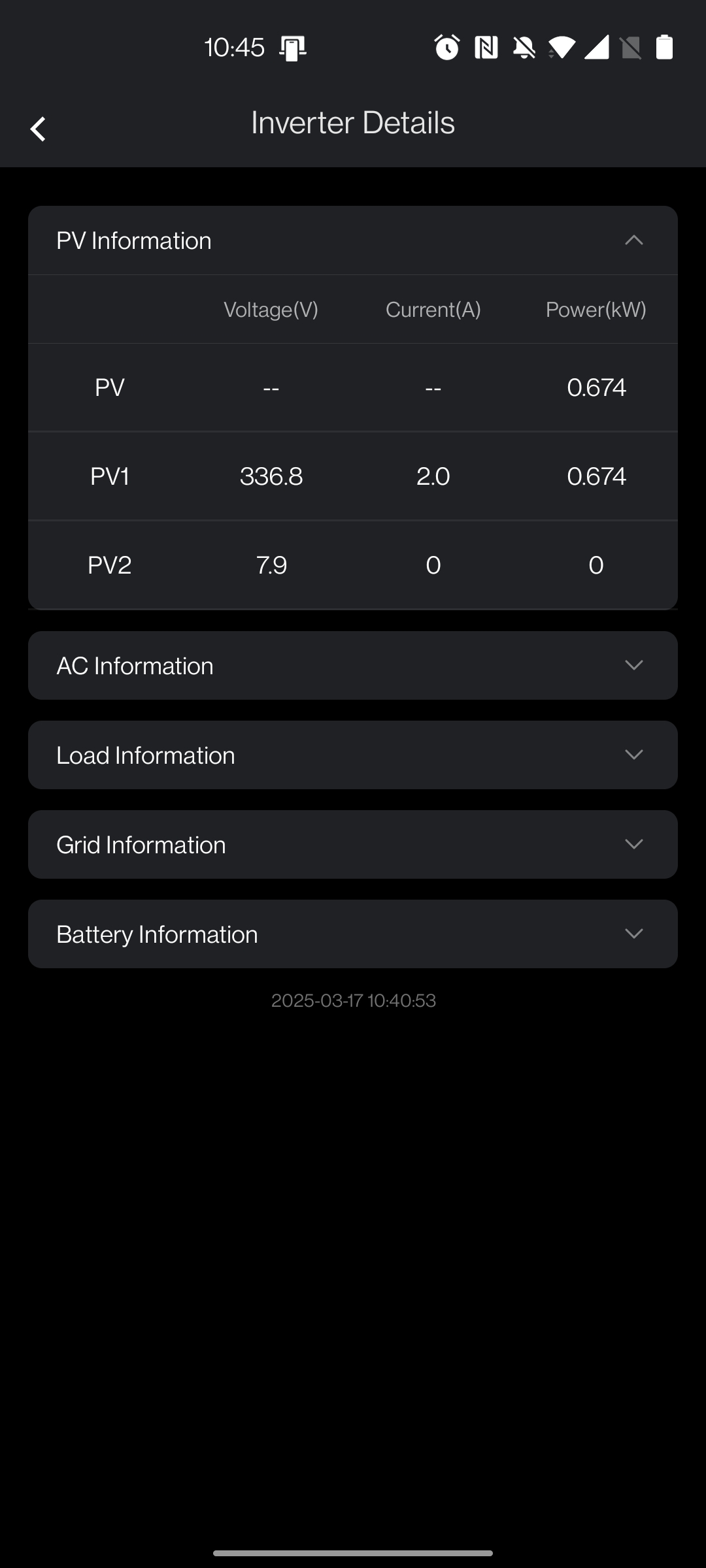This screenshot has height=1568, width=706.
Task: Collapse the PV Information section
Action: point(633,240)
